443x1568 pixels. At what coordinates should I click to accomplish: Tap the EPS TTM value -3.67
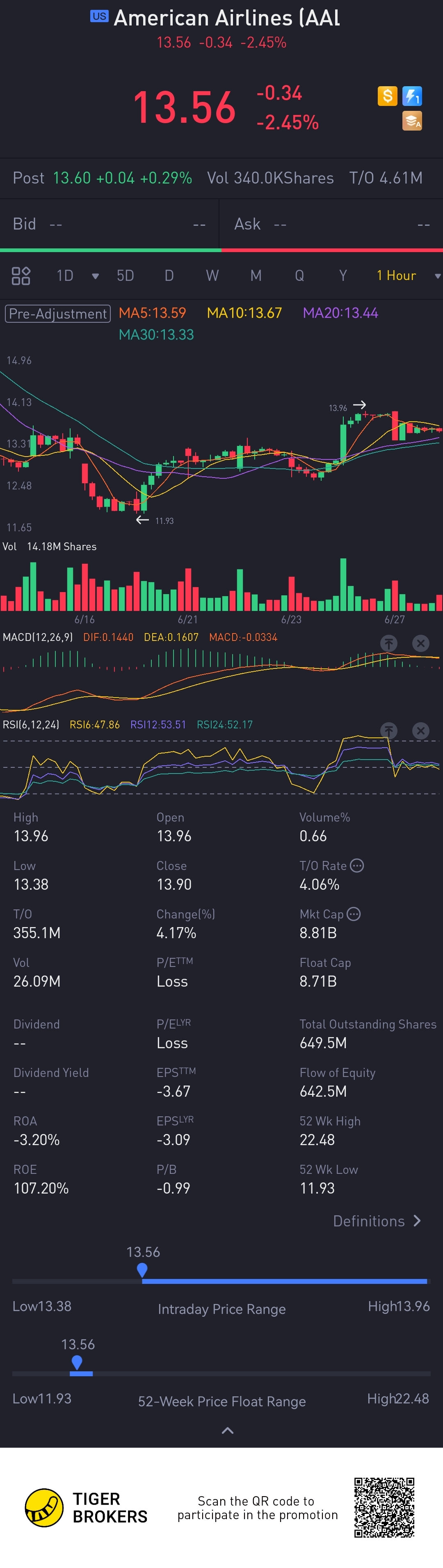click(174, 1091)
